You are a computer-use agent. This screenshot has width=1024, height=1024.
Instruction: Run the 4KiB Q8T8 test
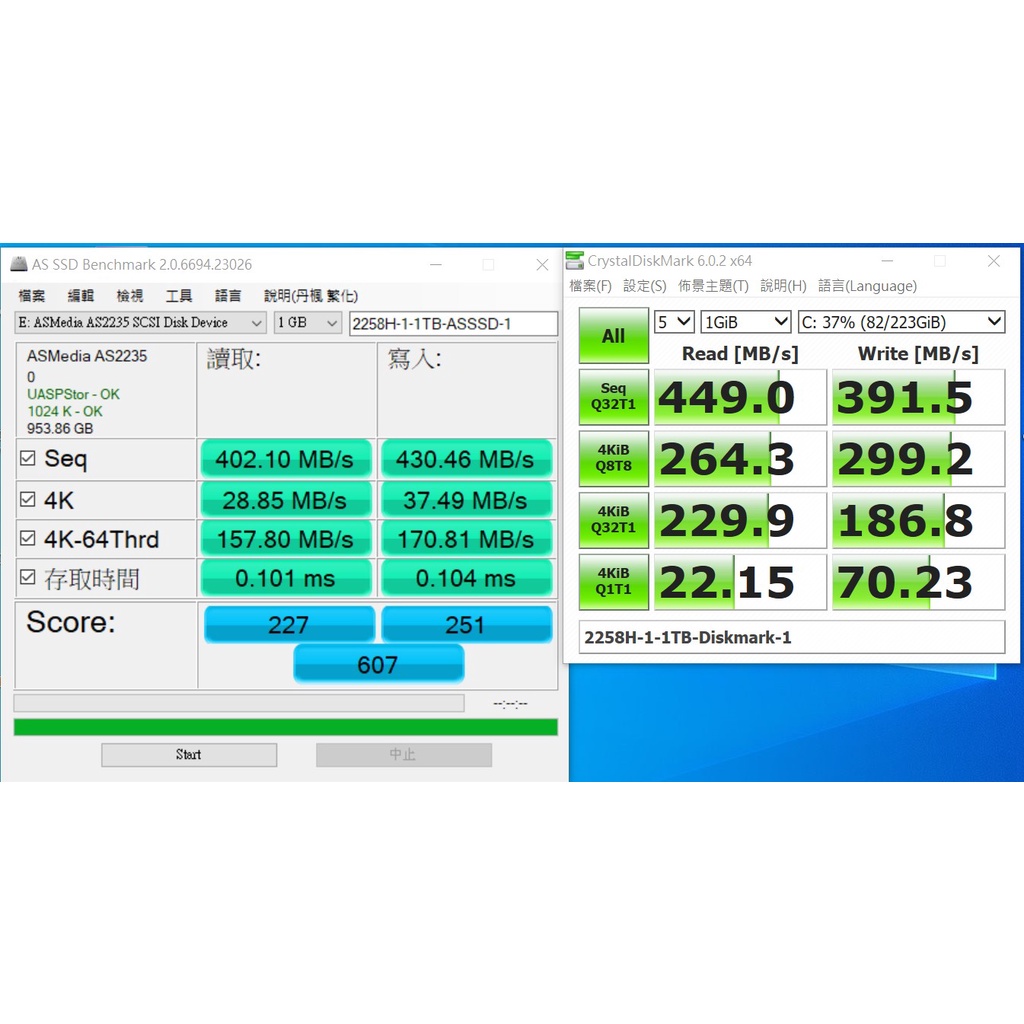point(613,458)
